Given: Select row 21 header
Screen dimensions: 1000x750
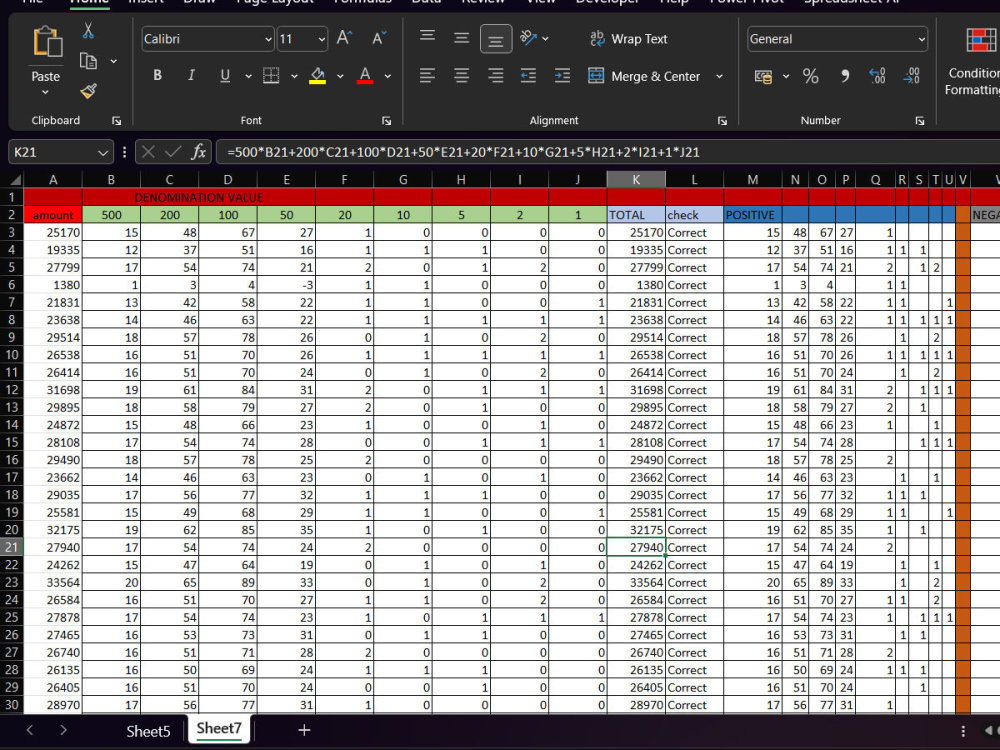Looking at the screenshot, I should coord(11,547).
